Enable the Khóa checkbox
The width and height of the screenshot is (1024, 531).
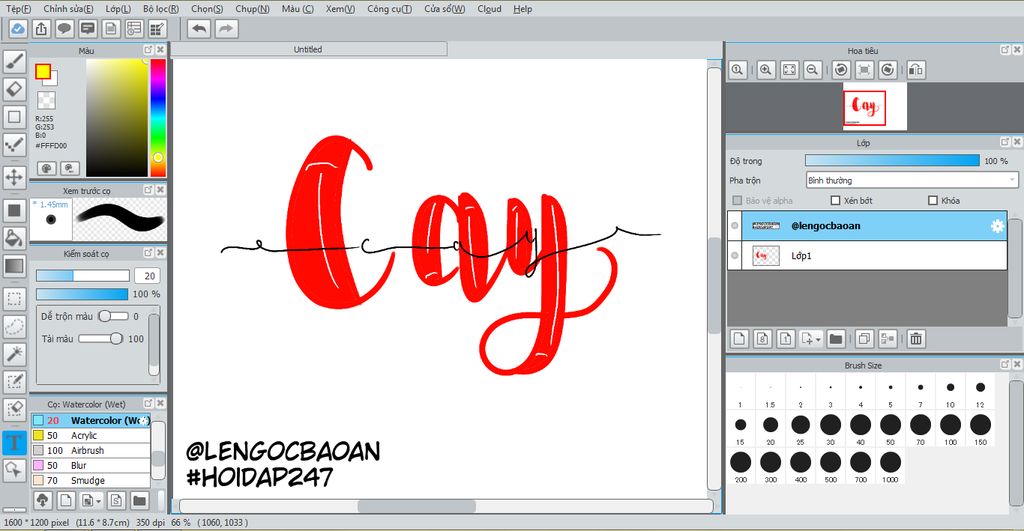click(x=933, y=201)
